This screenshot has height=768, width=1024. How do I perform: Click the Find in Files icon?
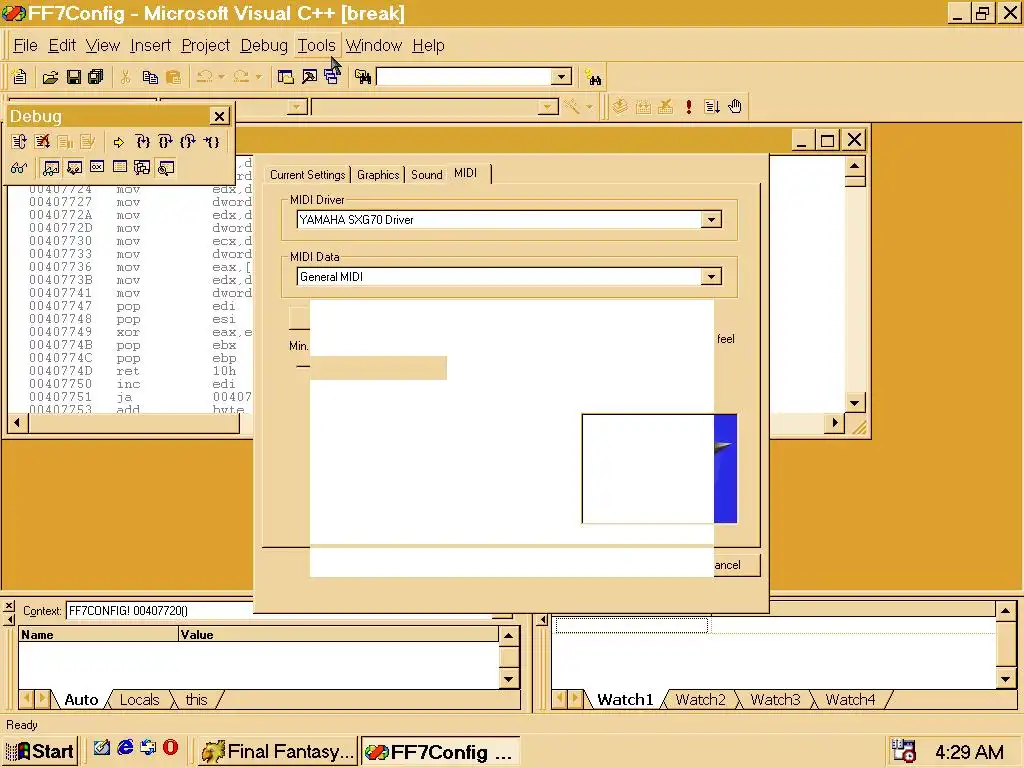pyautogui.click(x=363, y=77)
